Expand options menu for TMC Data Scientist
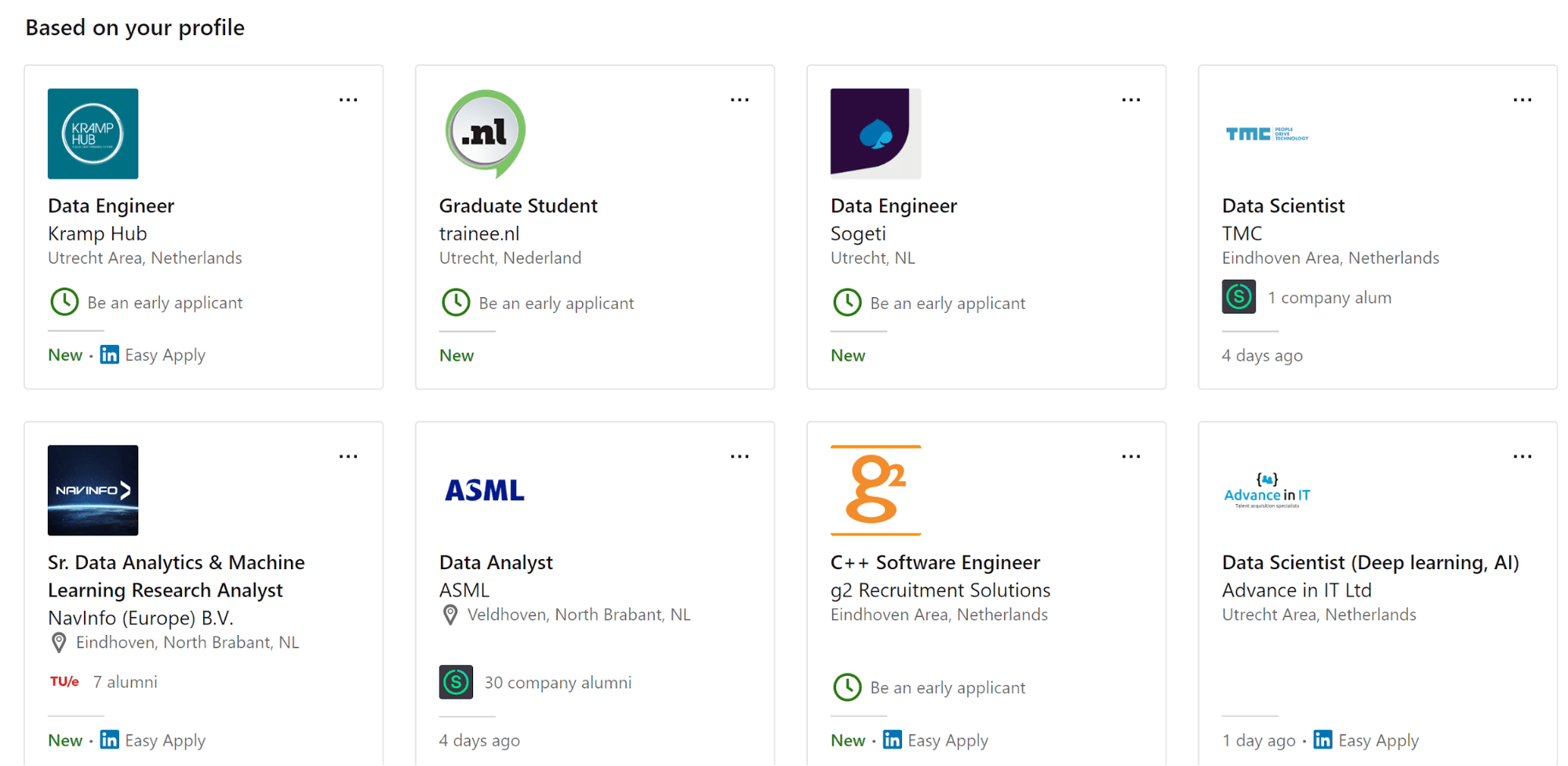 pyautogui.click(x=1523, y=100)
